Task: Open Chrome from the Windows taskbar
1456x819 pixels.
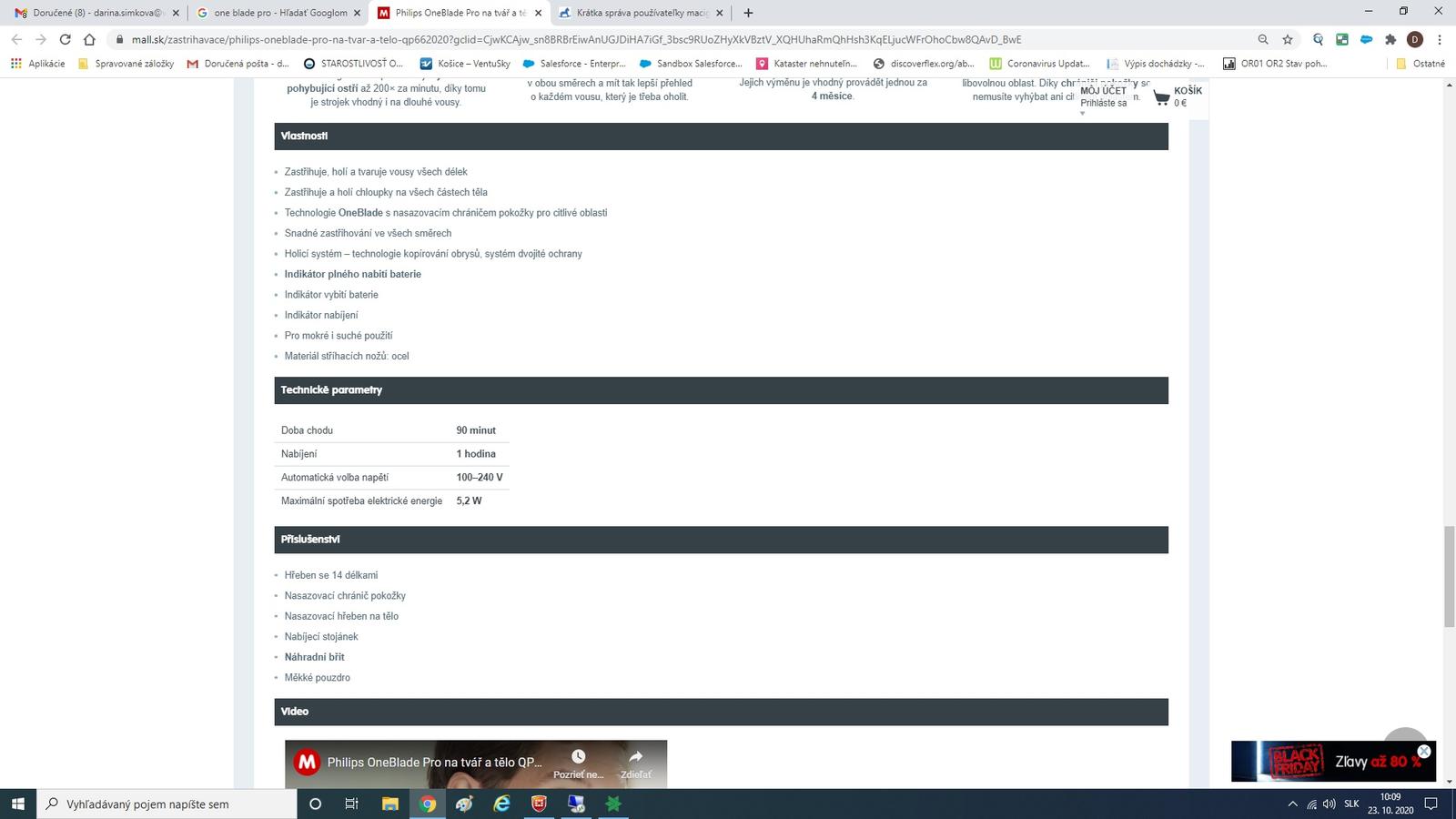Action: click(428, 804)
